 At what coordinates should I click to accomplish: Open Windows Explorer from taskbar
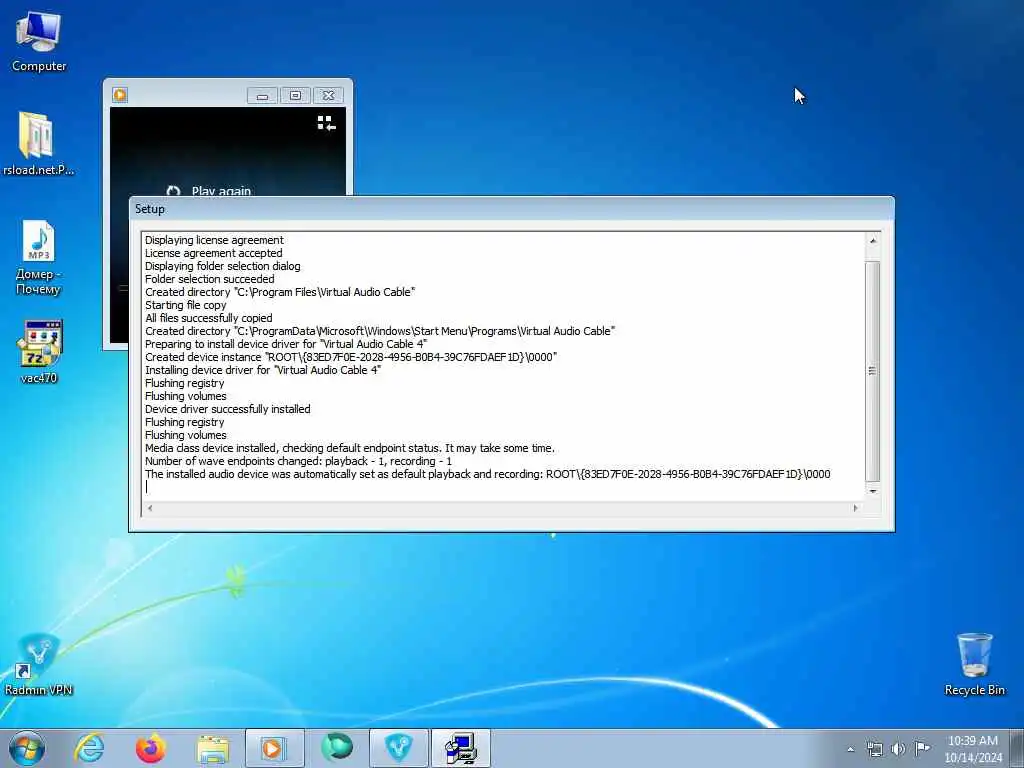pyautogui.click(x=213, y=749)
